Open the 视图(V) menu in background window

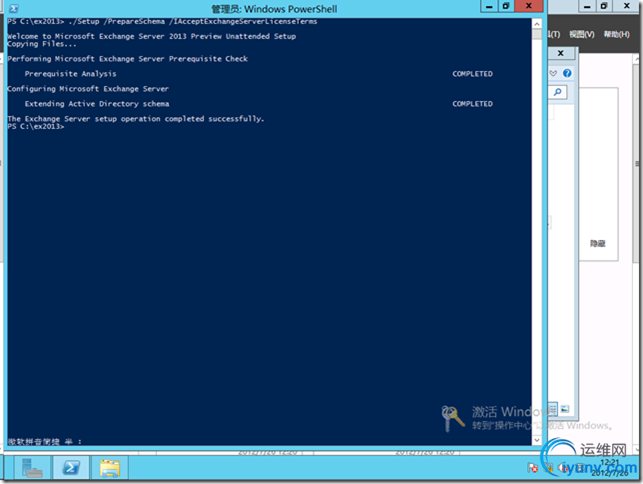(581, 34)
